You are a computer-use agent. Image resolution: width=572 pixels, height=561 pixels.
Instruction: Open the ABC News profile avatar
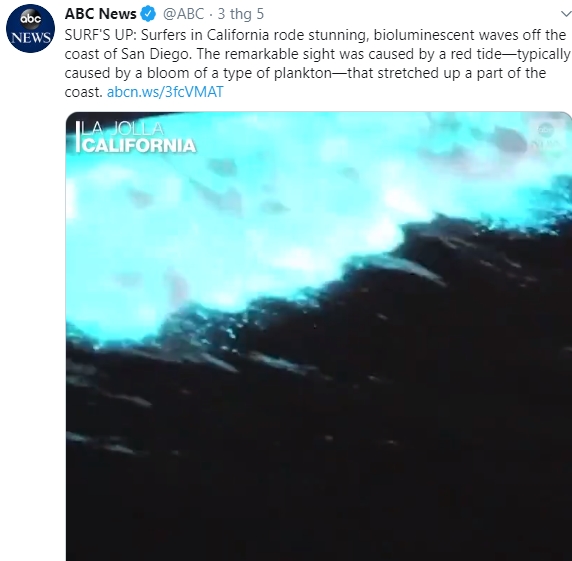(30, 28)
